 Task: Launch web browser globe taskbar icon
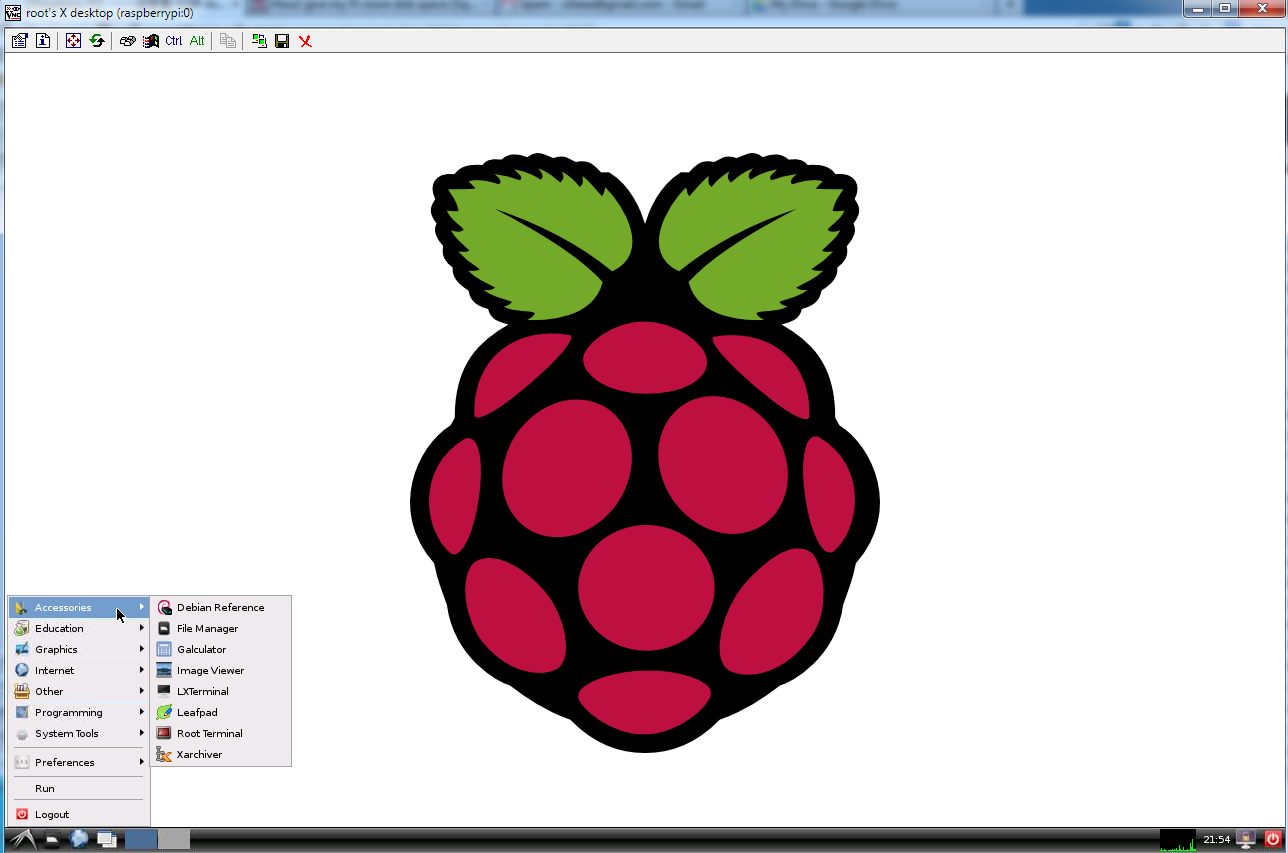[79, 840]
